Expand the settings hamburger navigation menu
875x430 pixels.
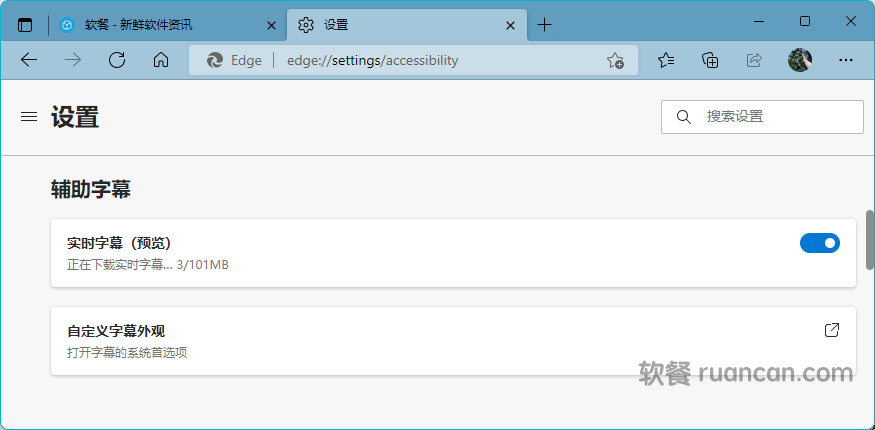pos(29,117)
